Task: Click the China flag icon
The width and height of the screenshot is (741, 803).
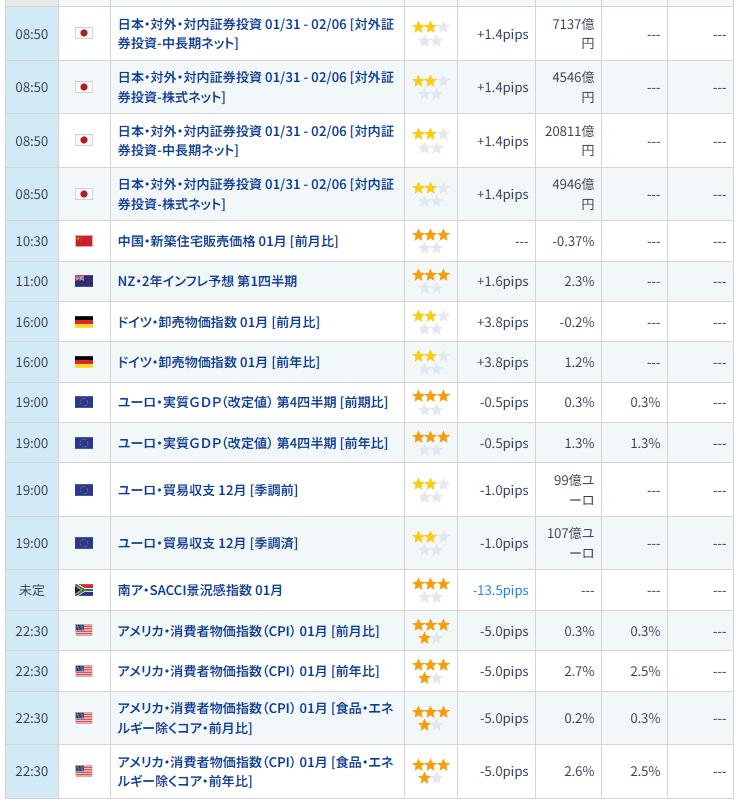Action: click(x=84, y=241)
